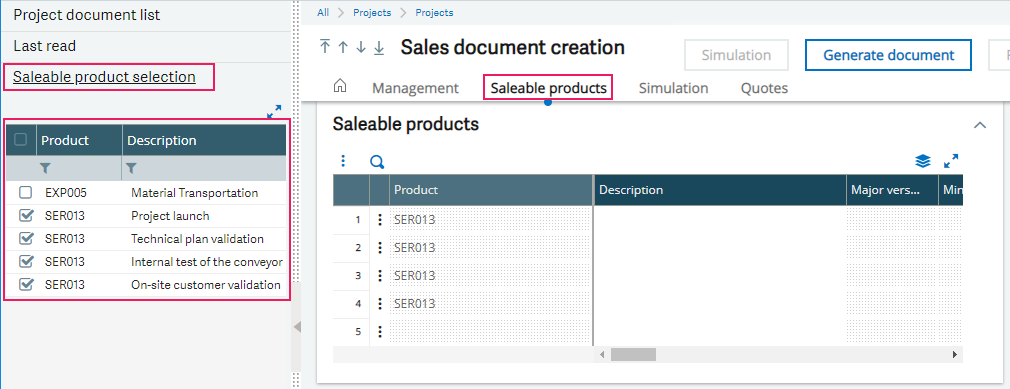Open the home tab icon
Screen dimensions: 1010x389
pos(339,86)
